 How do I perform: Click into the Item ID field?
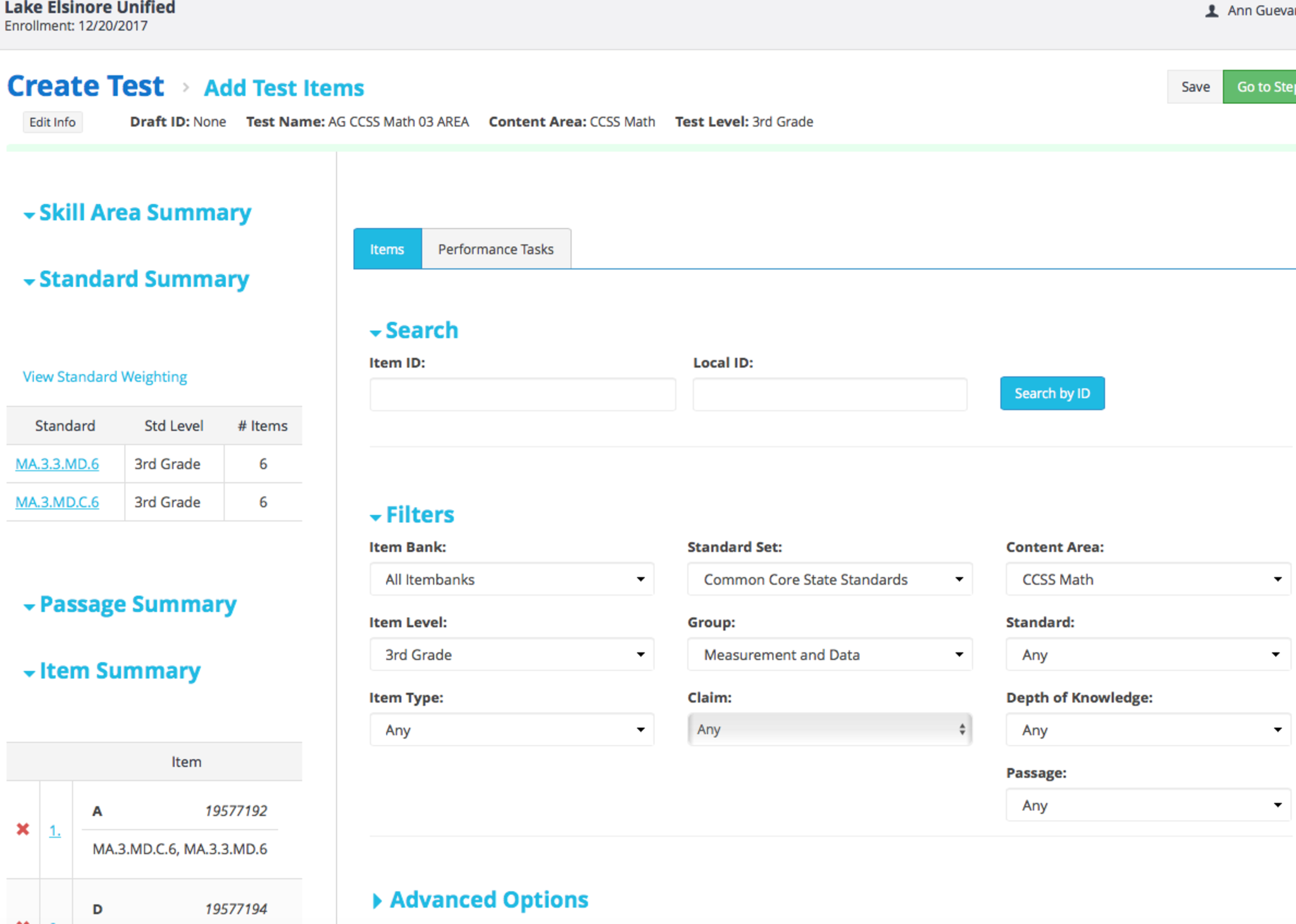(x=522, y=395)
